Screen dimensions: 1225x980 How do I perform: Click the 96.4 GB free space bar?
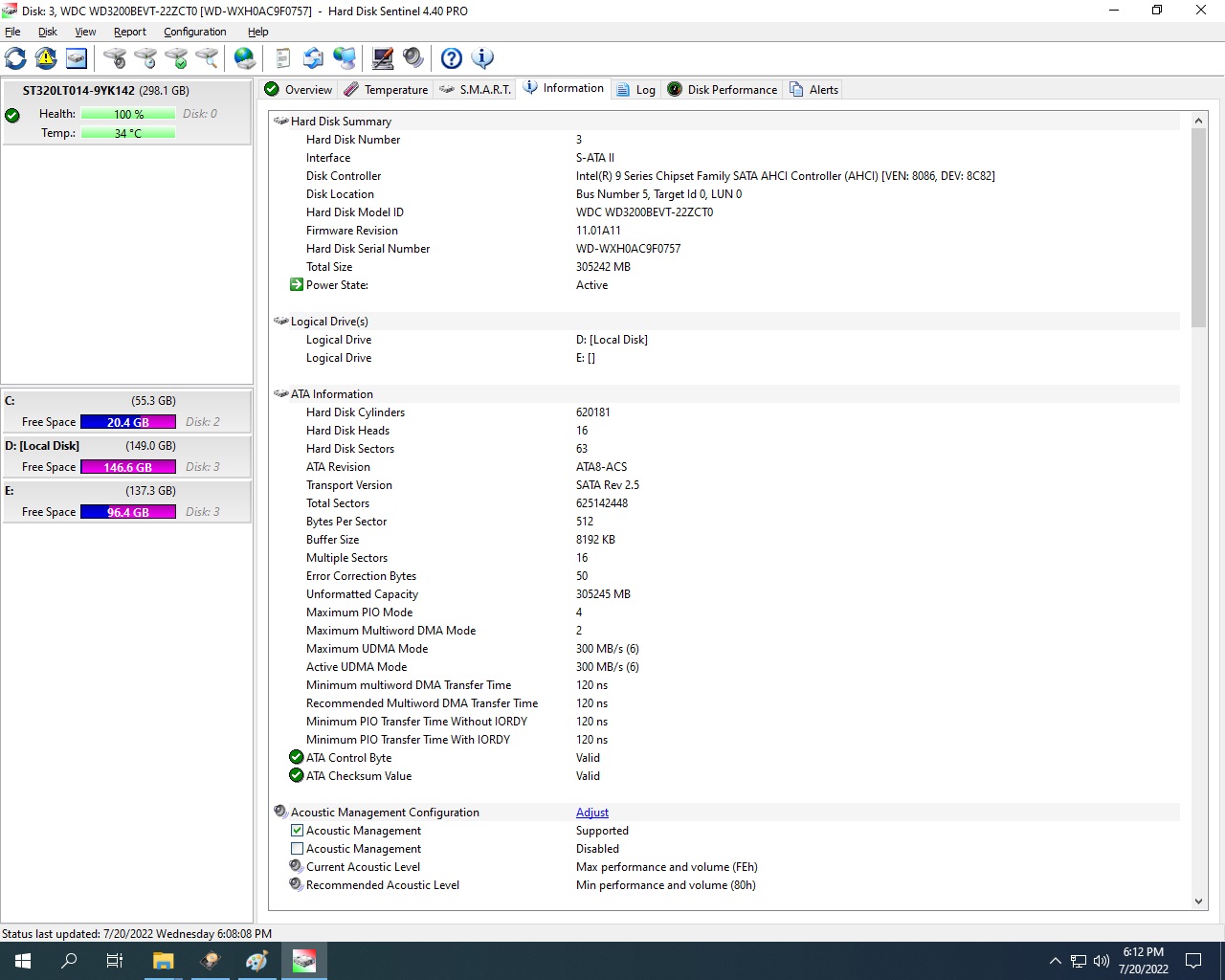pos(128,512)
